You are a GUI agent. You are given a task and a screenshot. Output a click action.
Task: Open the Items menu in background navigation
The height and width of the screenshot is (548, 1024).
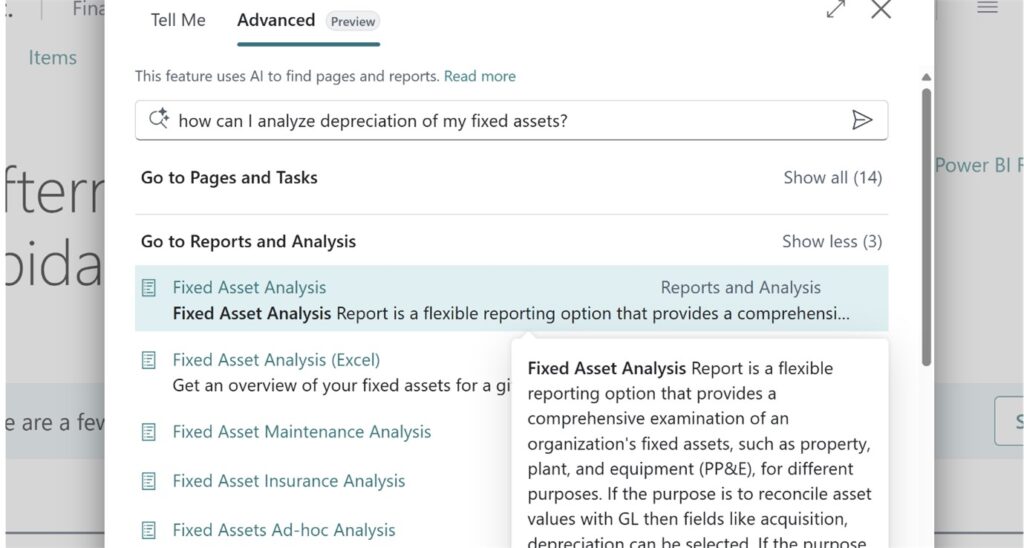coord(53,58)
